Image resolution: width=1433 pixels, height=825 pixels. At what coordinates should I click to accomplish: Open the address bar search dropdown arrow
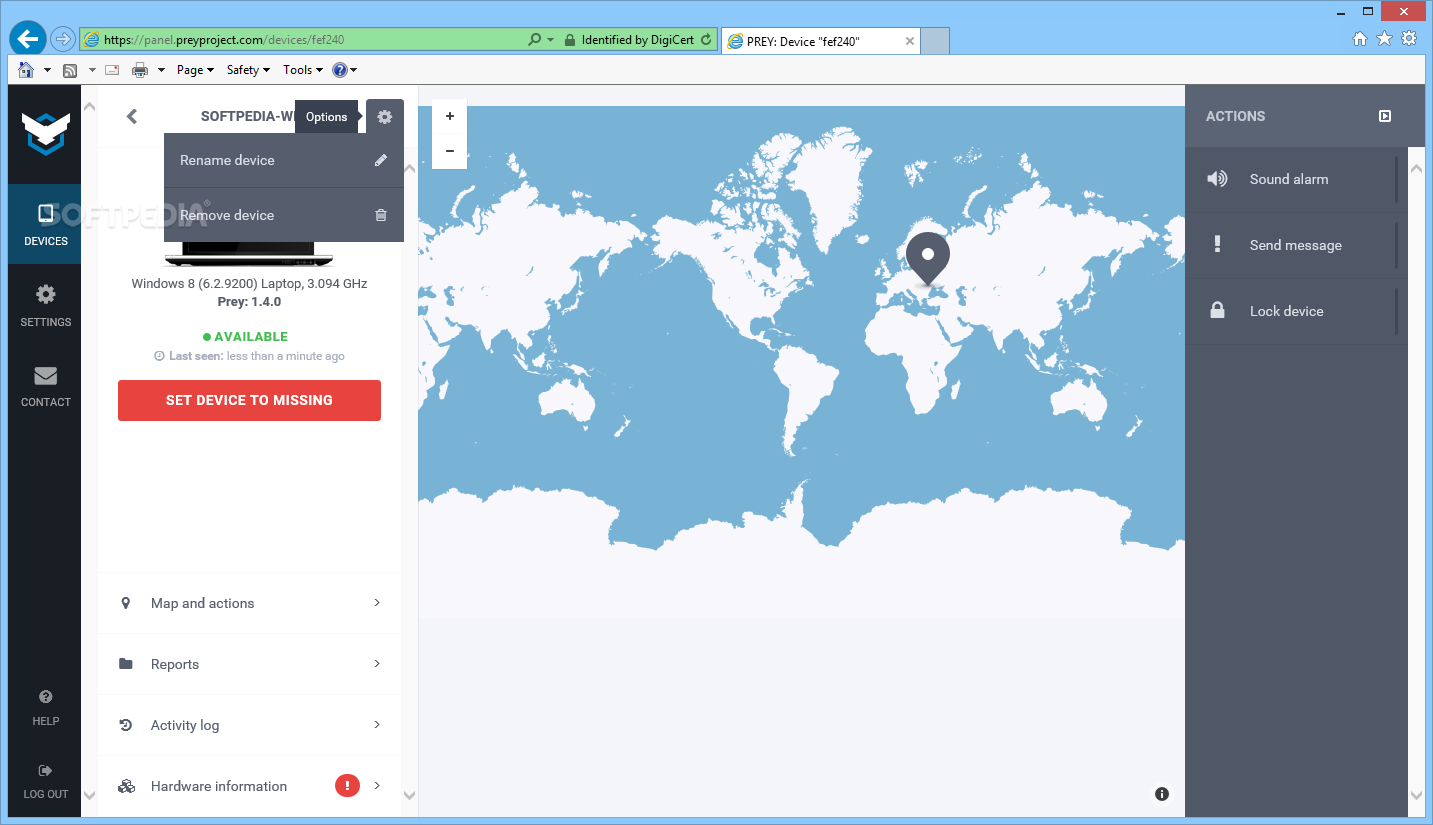click(551, 40)
